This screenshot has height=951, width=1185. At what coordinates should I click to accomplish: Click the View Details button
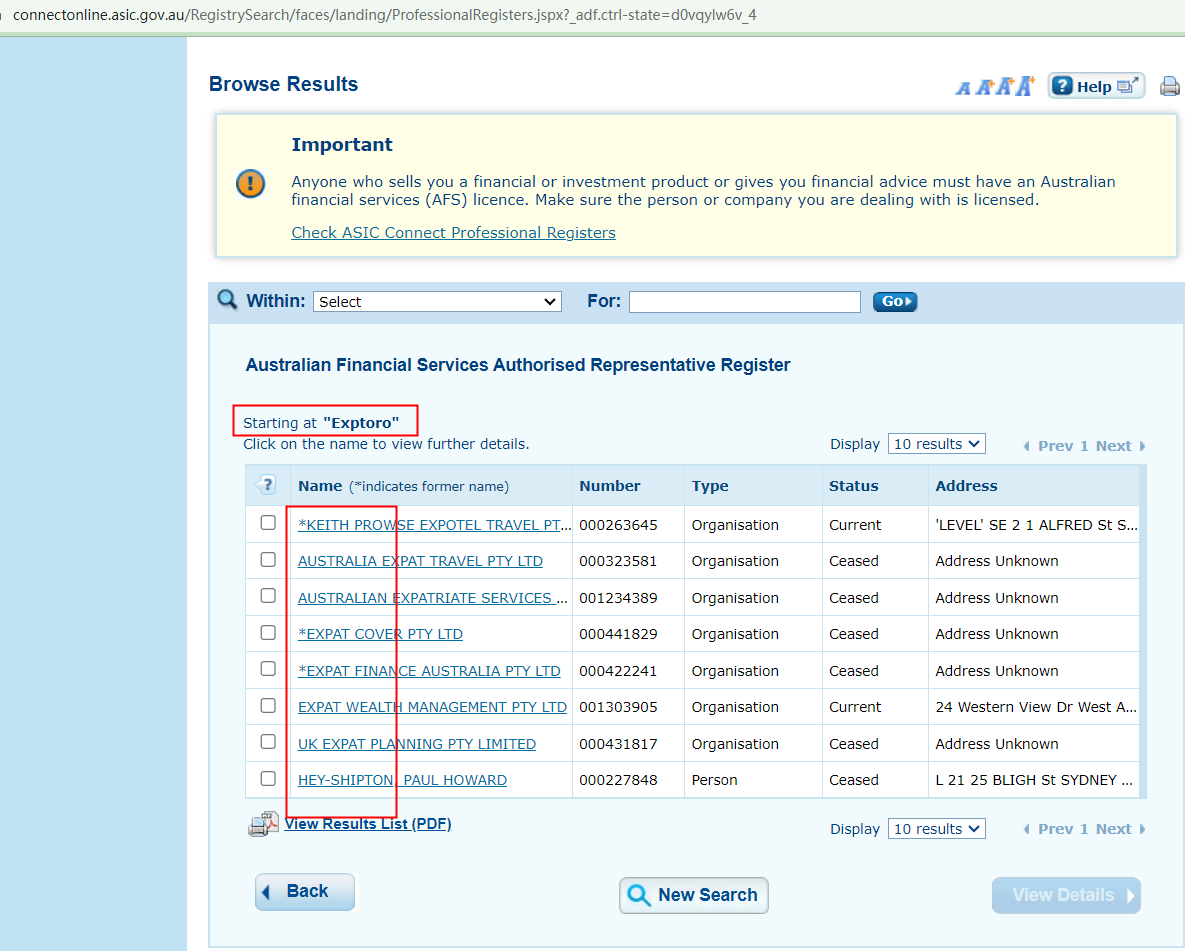click(1066, 895)
